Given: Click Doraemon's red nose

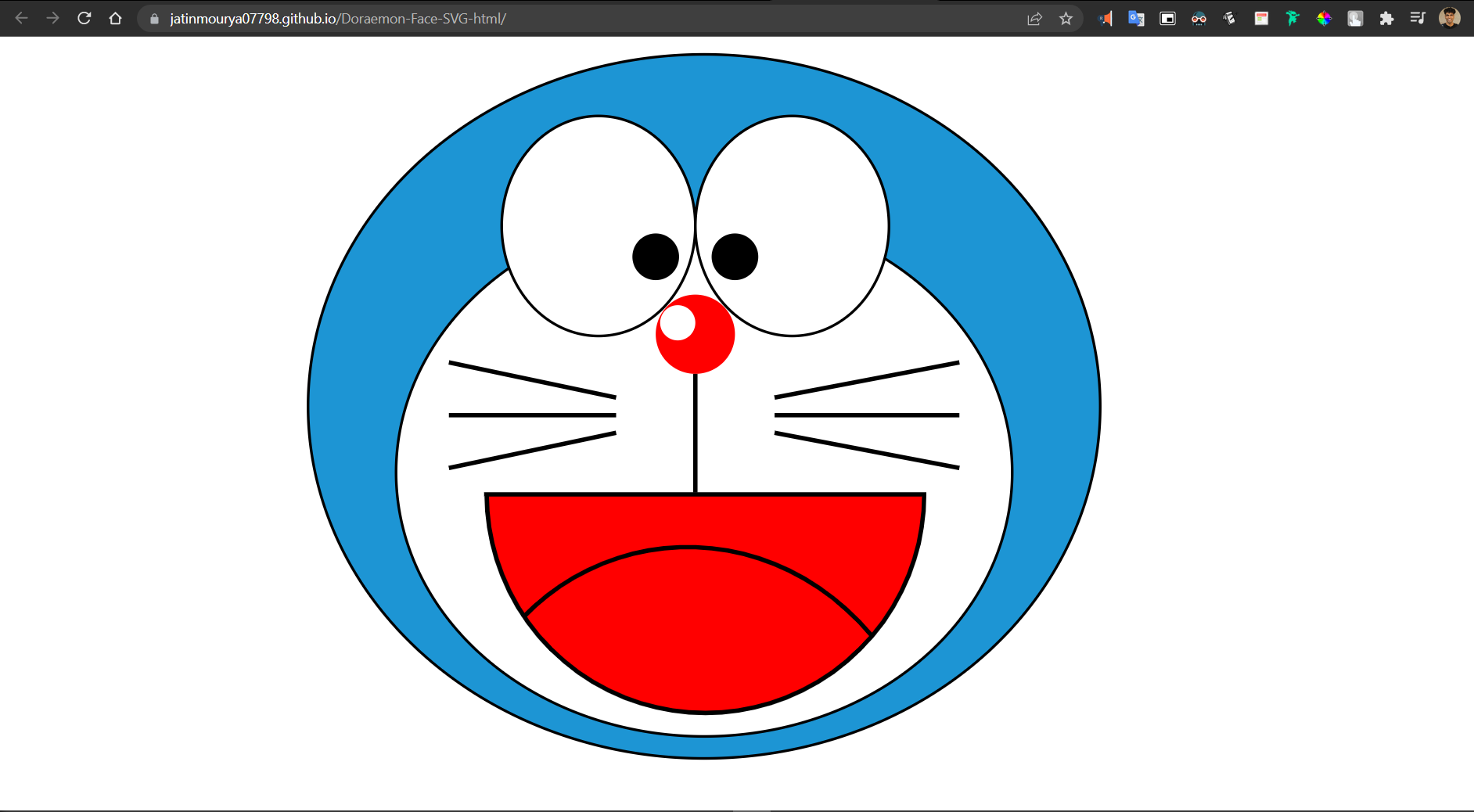Looking at the screenshot, I should click(x=695, y=332).
